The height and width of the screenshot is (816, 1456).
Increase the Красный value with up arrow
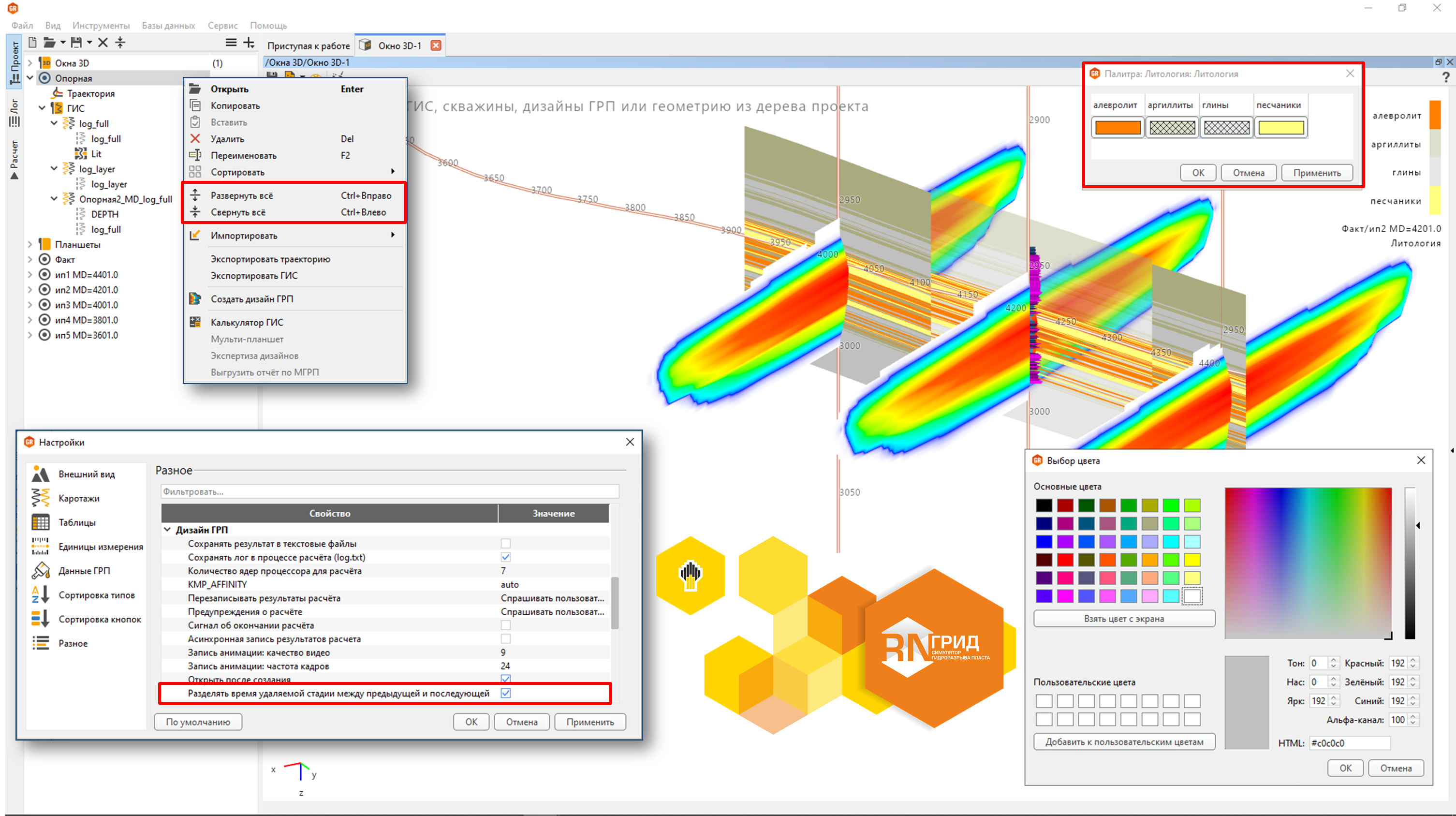tap(1413, 660)
